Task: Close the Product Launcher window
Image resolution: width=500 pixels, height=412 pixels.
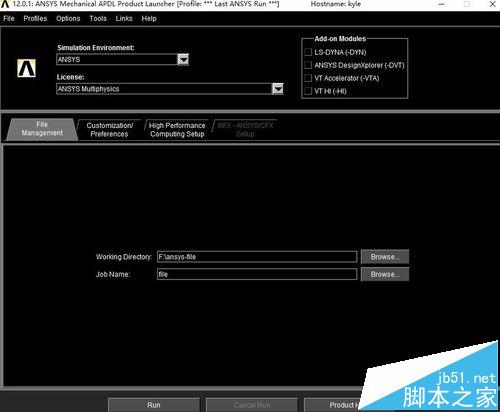Action: (492, 4)
